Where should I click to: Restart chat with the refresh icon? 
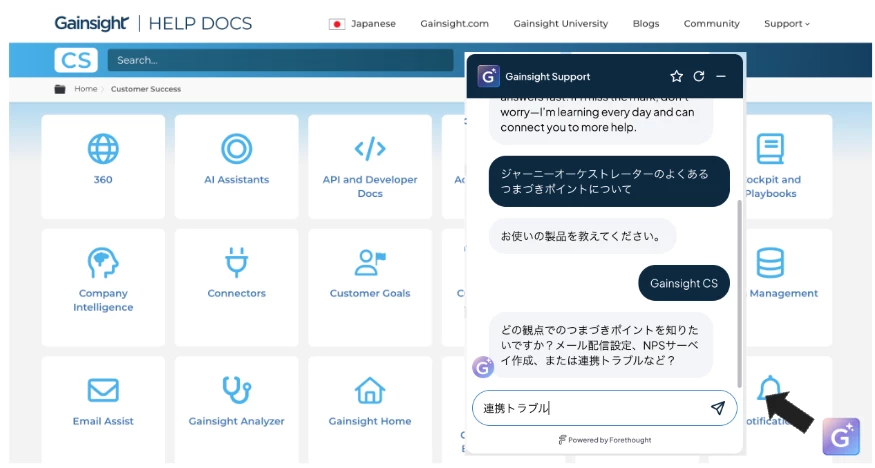(699, 76)
